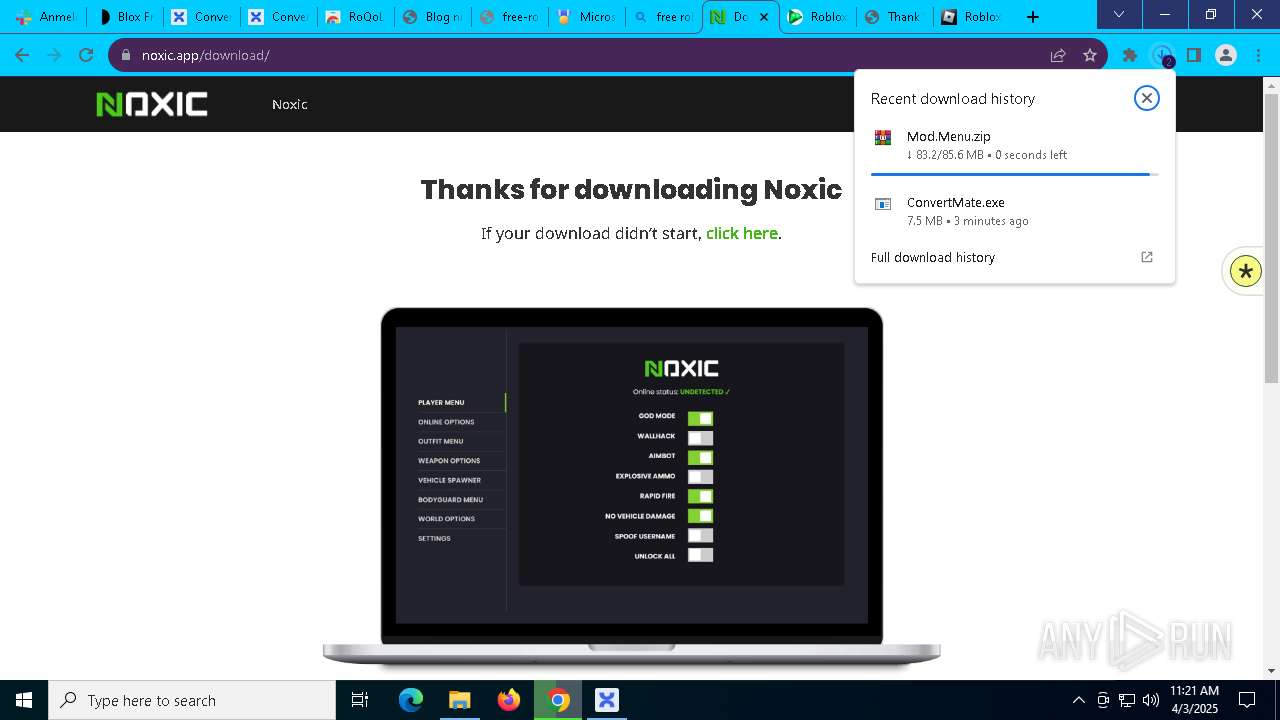Click the Mod.Menu.zip archive file icon

coord(883,138)
